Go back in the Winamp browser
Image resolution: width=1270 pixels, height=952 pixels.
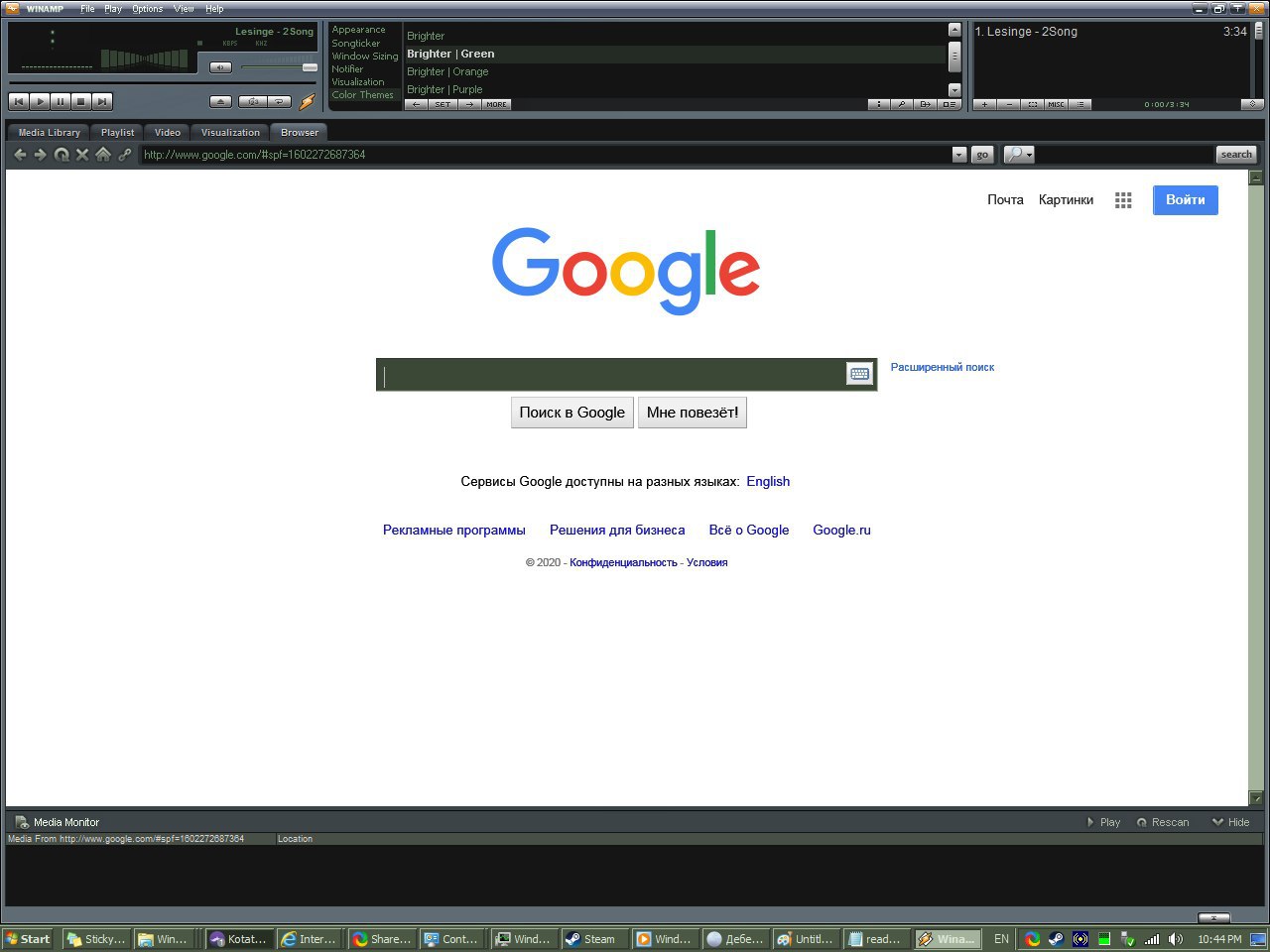(x=20, y=154)
